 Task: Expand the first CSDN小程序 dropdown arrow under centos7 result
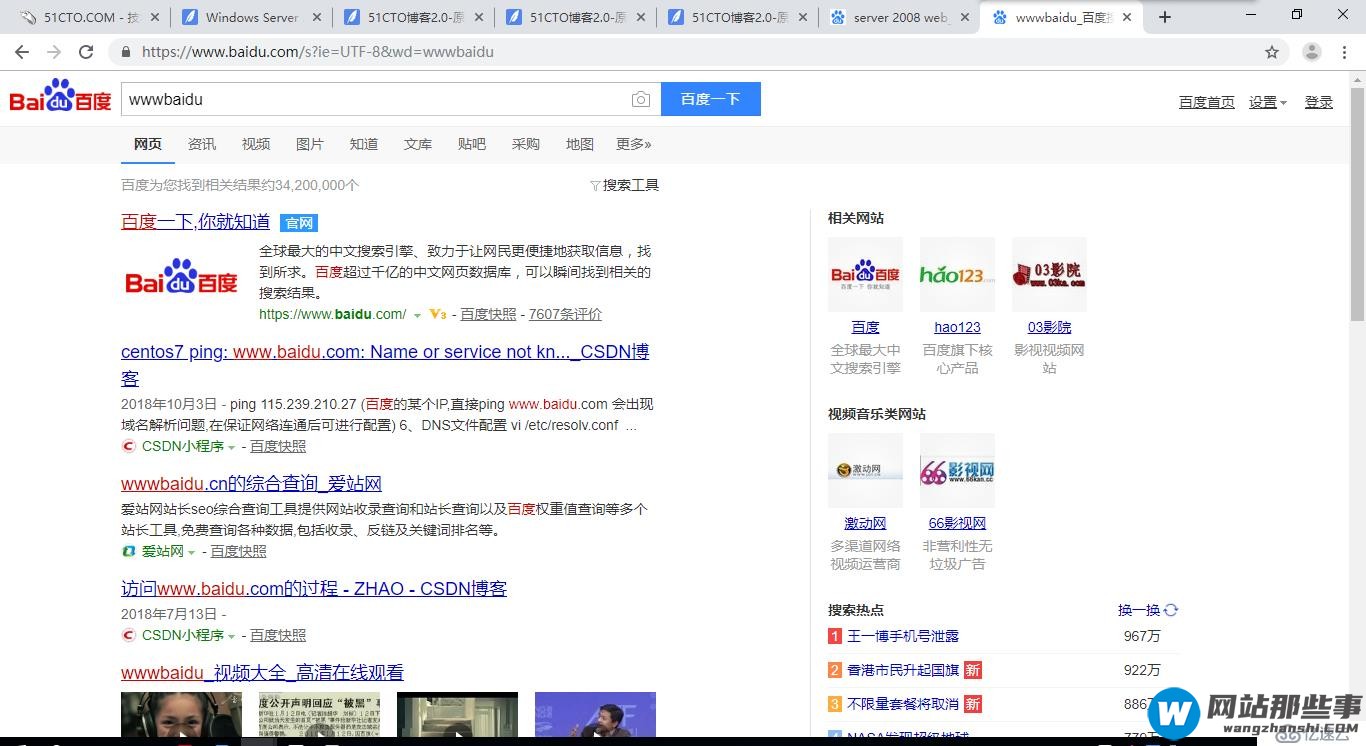[232, 447]
